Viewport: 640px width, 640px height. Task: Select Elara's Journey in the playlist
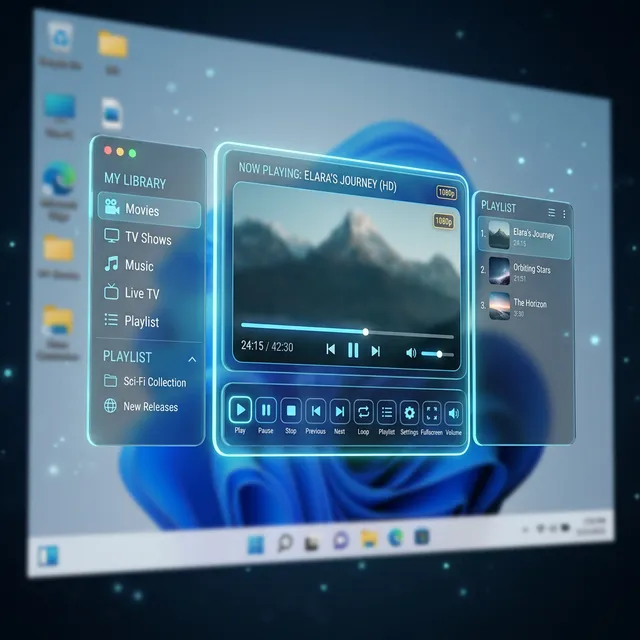pyautogui.click(x=524, y=238)
